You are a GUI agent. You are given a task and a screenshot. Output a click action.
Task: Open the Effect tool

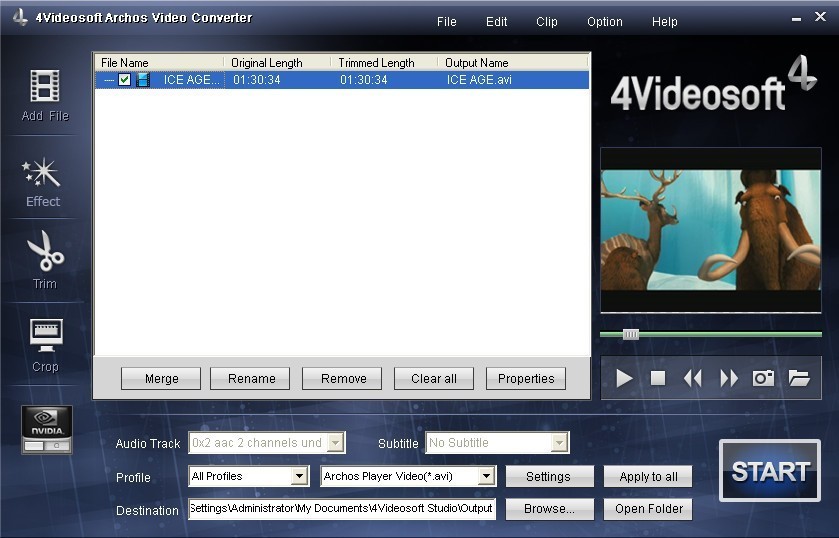pyautogui.click(x=43, y=173)
